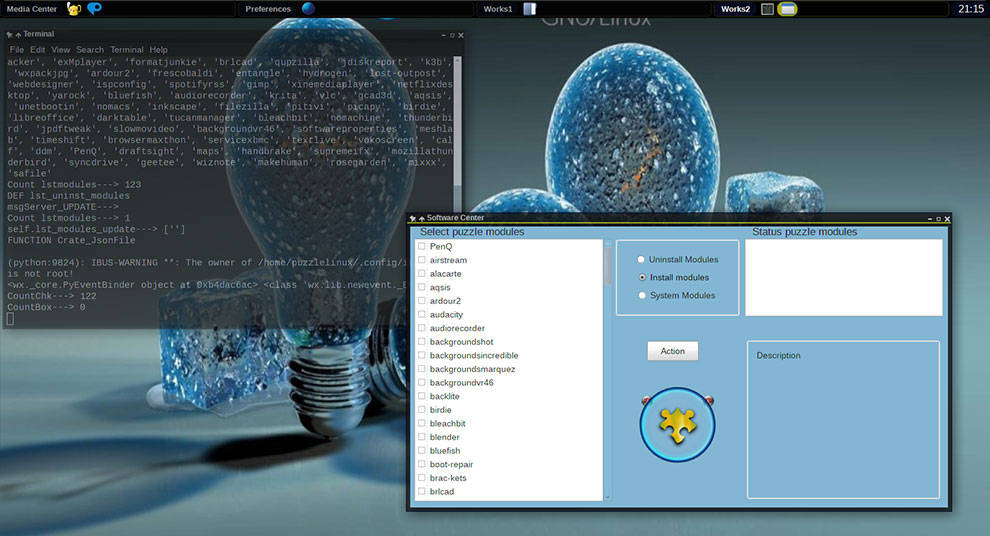The image size is (990, 536).
Task: Click the window icon beside Works1
Action: click(530, 9)
